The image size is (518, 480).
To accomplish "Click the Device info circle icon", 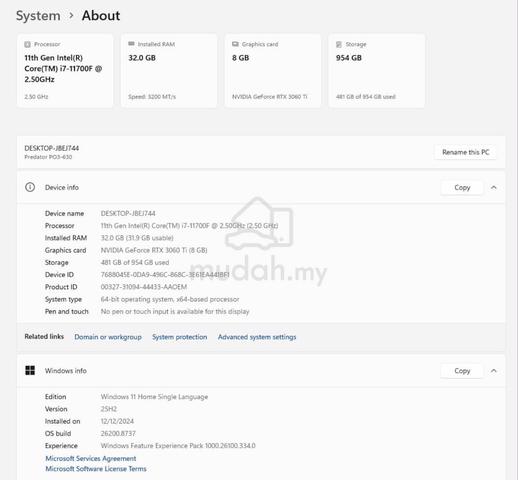I will pyautogui.click(x=30, y=187).
